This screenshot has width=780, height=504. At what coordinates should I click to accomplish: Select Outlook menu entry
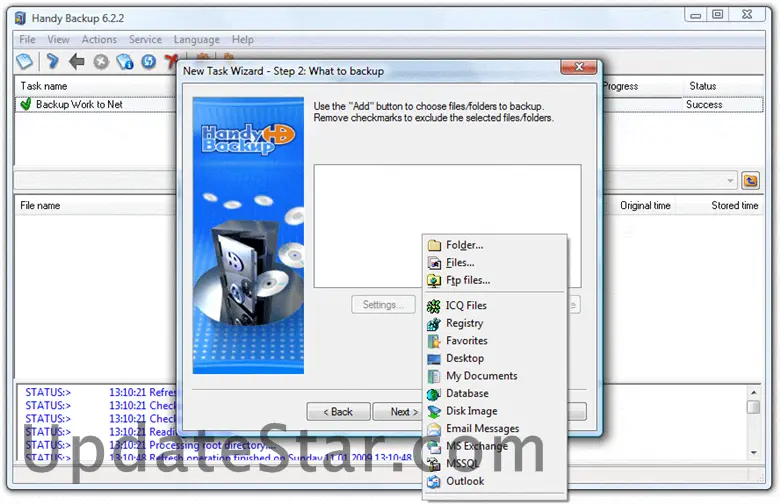point(495,482)
